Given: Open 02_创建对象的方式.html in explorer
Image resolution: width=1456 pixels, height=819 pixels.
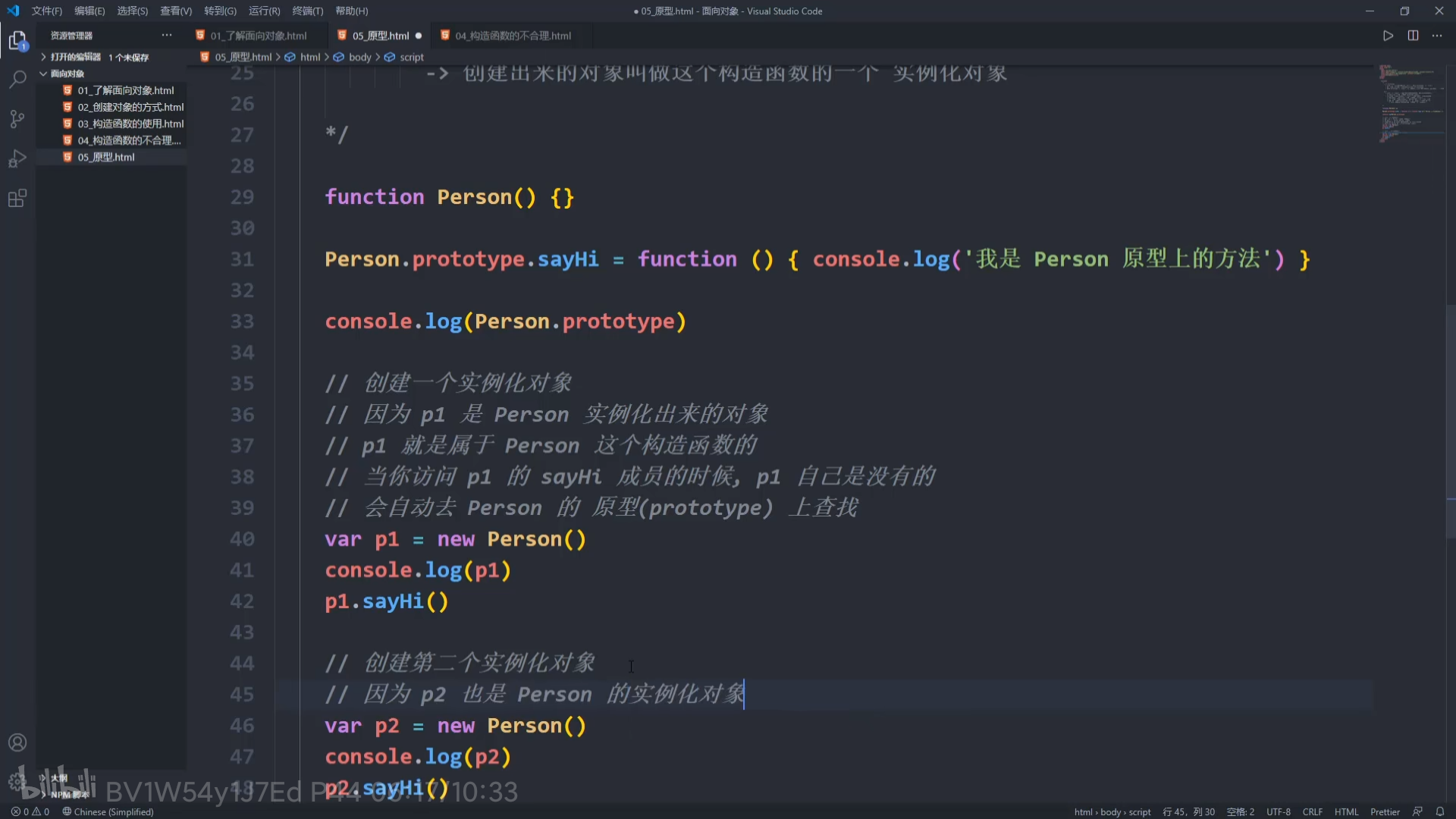Looking at the screenshot, I should click(x=130, y=107).
